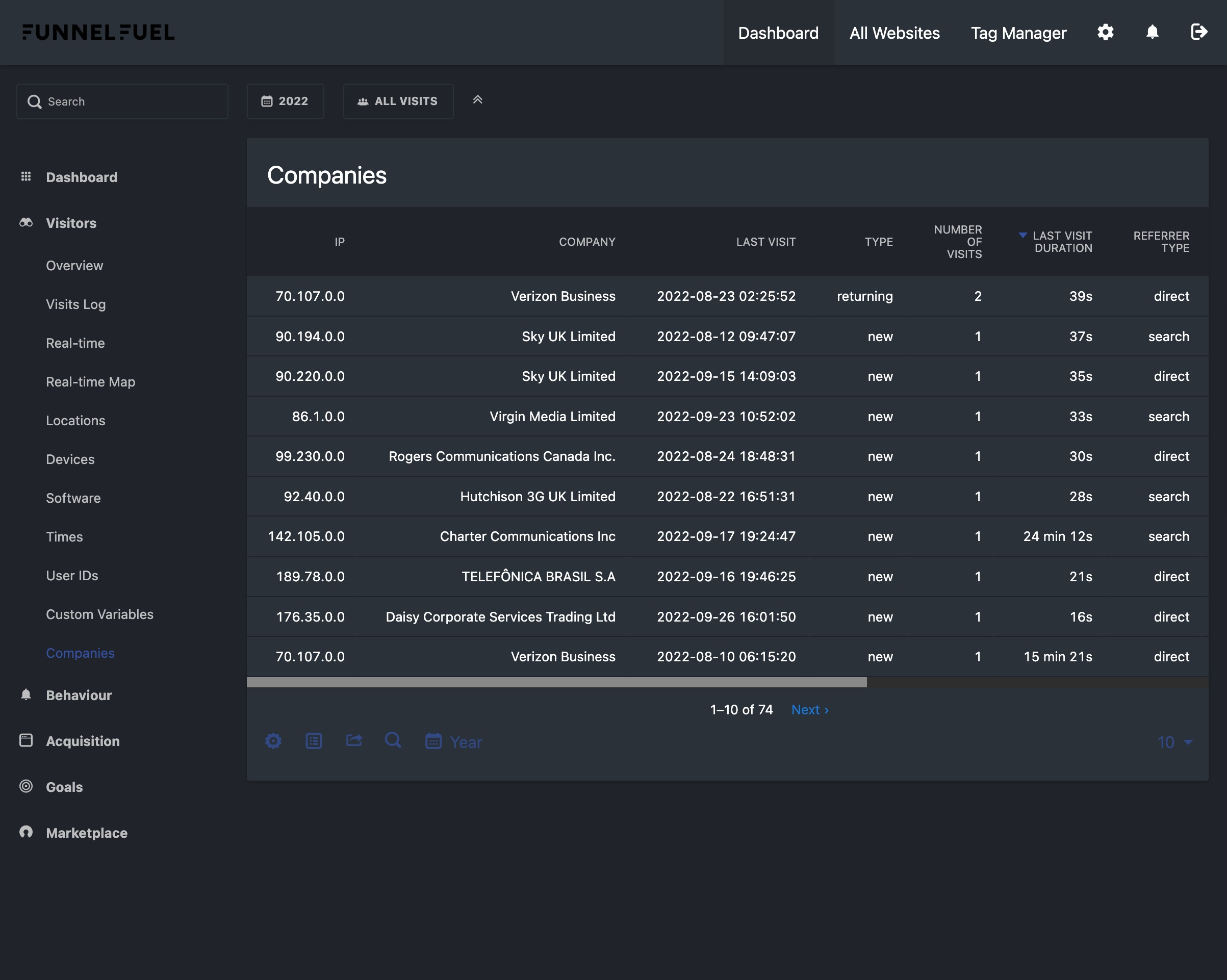1227x980 pixels.
Task: Sort by the Last Visit column header
Action: [765, 242]
